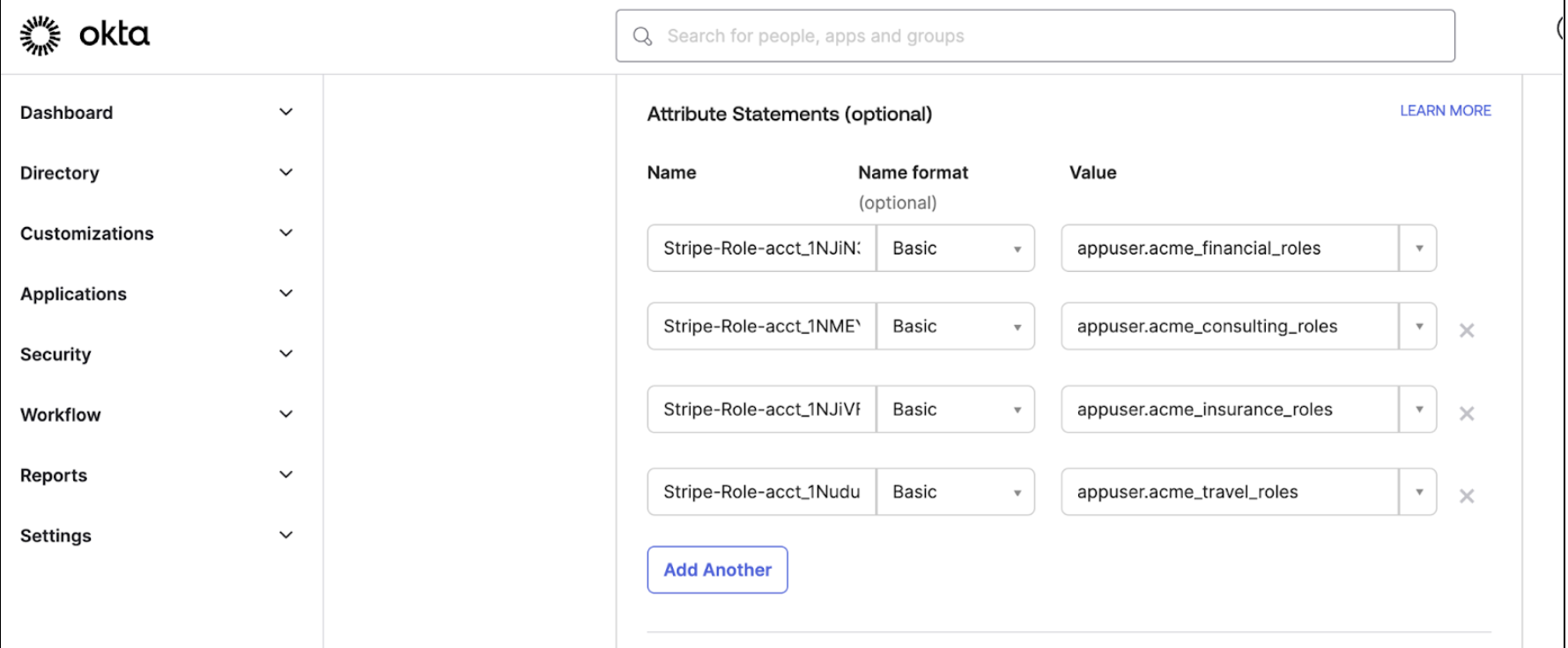Open value dropdown arrow for appuser.acme_consulting_roles
Screen dimensions: 1568x648
pyautogui.click(x=1418, y=326)
